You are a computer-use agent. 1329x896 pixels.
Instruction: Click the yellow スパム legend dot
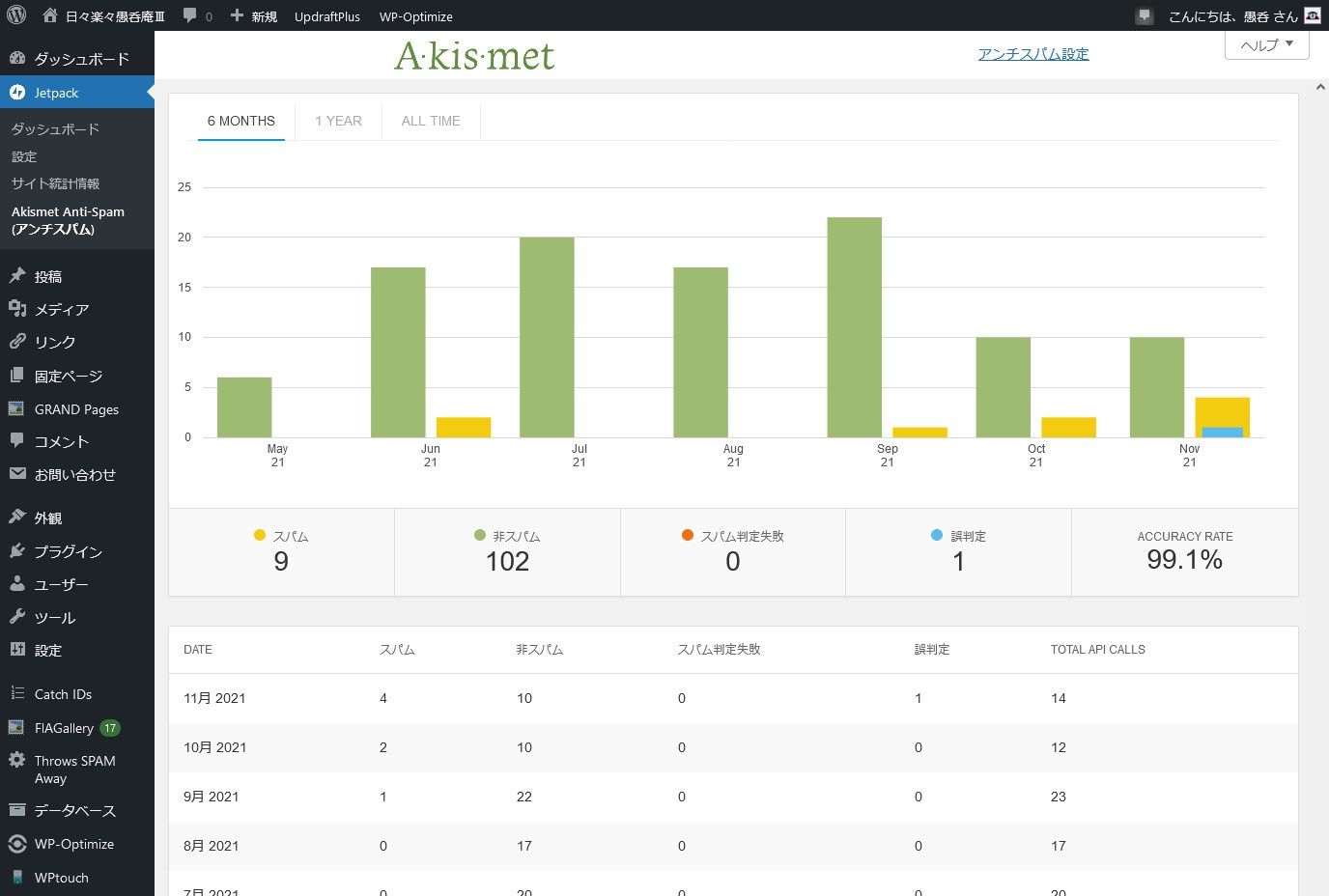[260, 535]
